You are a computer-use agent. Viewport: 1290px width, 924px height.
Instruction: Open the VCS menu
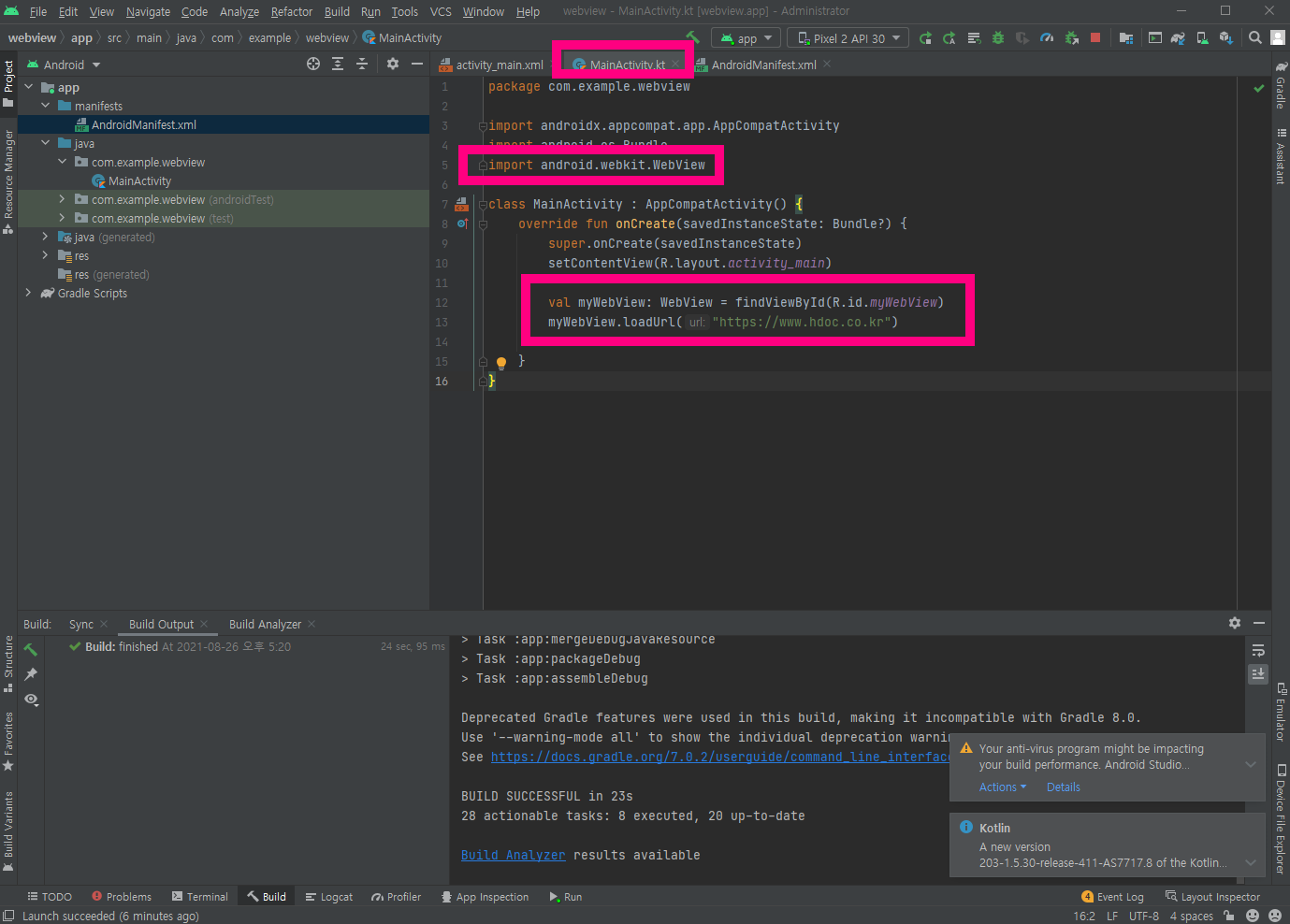pyautogui.click(x=441, y=11)
